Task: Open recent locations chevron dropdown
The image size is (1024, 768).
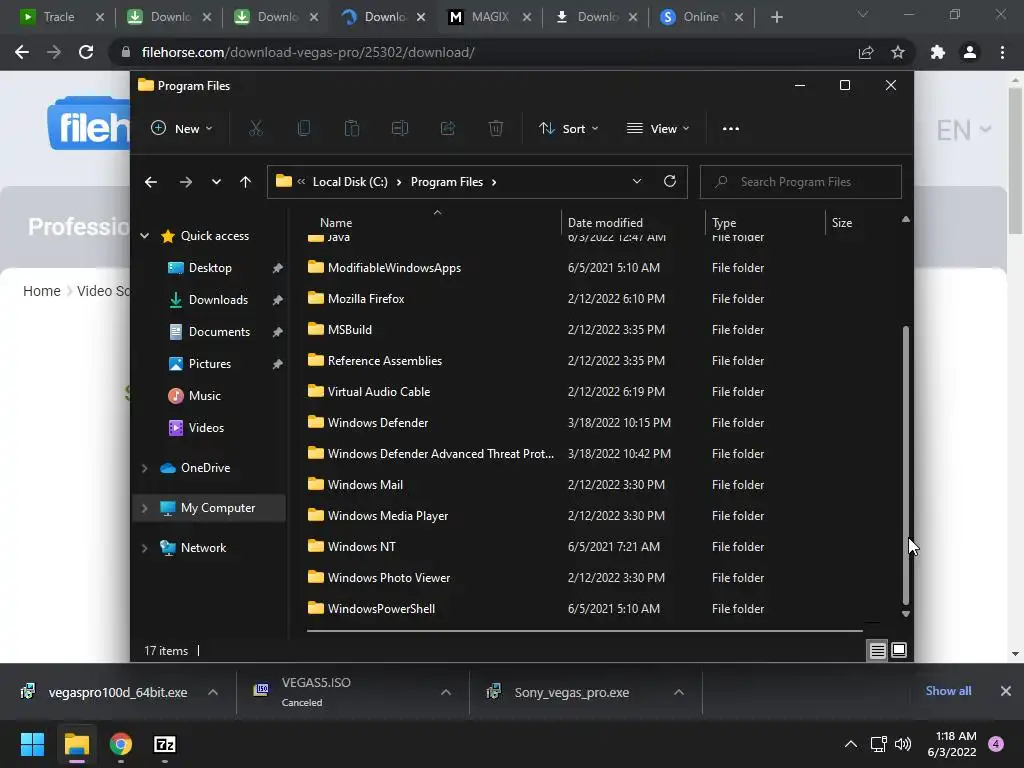Action: coord(216,182)
